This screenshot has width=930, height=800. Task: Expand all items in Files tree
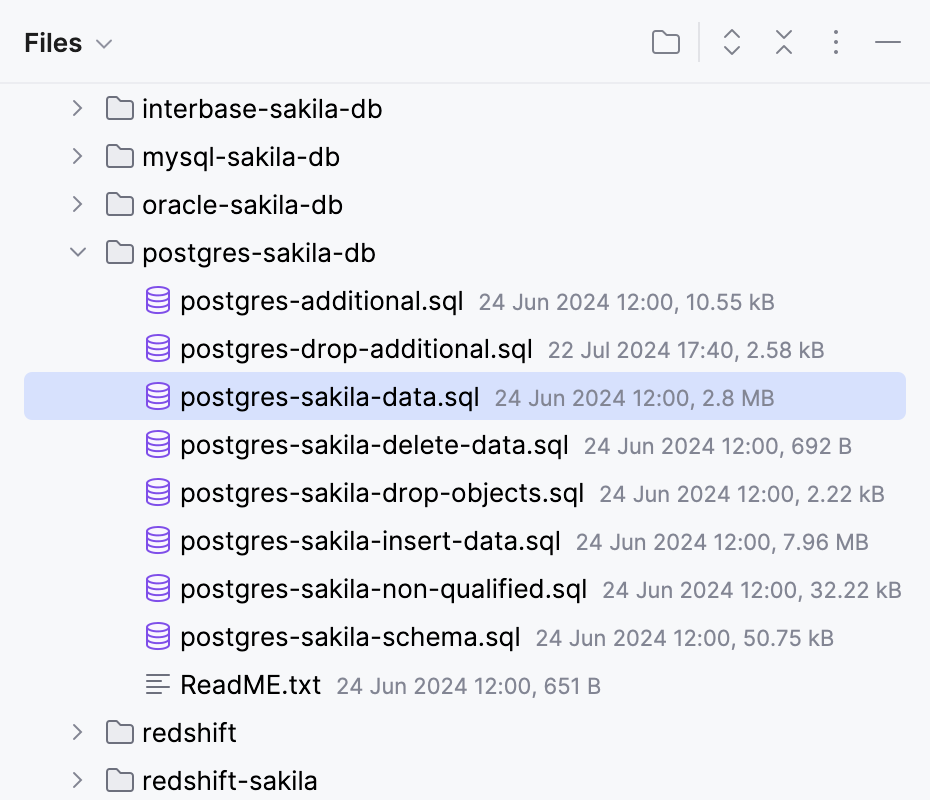coord(732,42)
